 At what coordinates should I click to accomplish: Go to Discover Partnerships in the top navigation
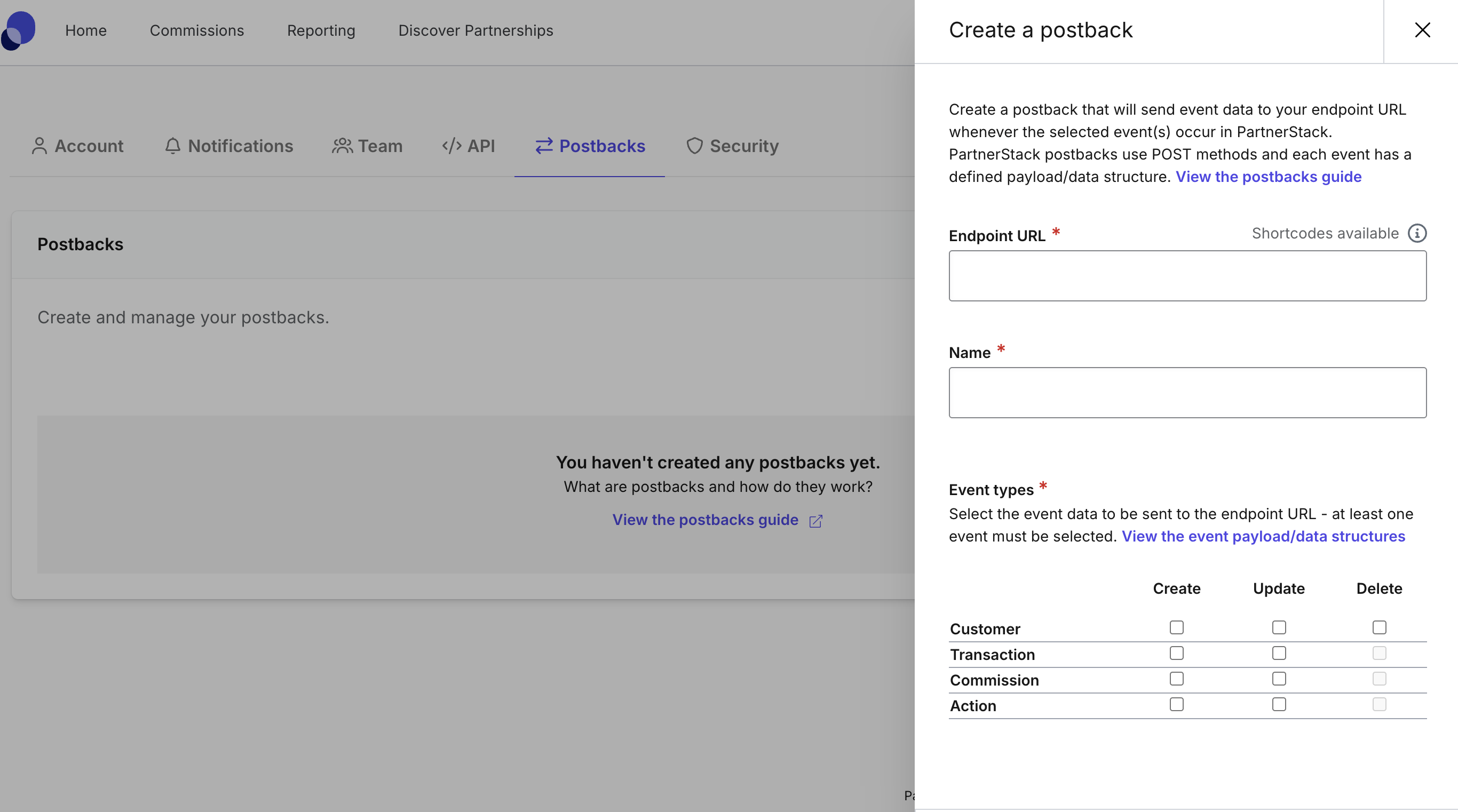click(x=476, y=30)
